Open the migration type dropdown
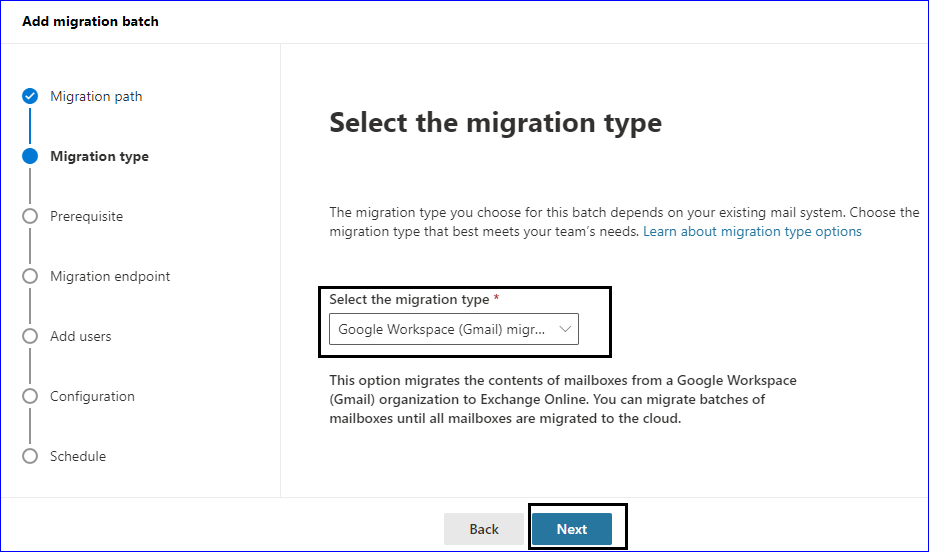Image resolution: width=929 pixels, height=552 pixels. [454, 329]
